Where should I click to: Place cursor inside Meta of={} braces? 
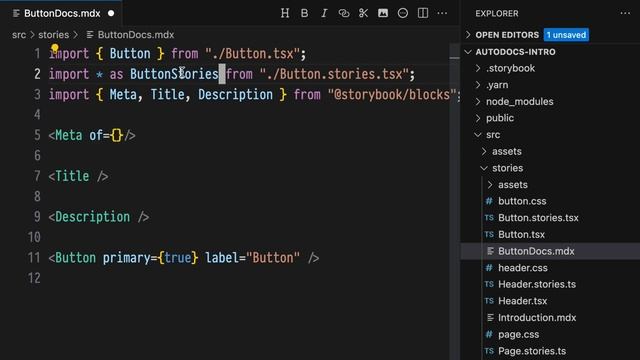point(117,135)
